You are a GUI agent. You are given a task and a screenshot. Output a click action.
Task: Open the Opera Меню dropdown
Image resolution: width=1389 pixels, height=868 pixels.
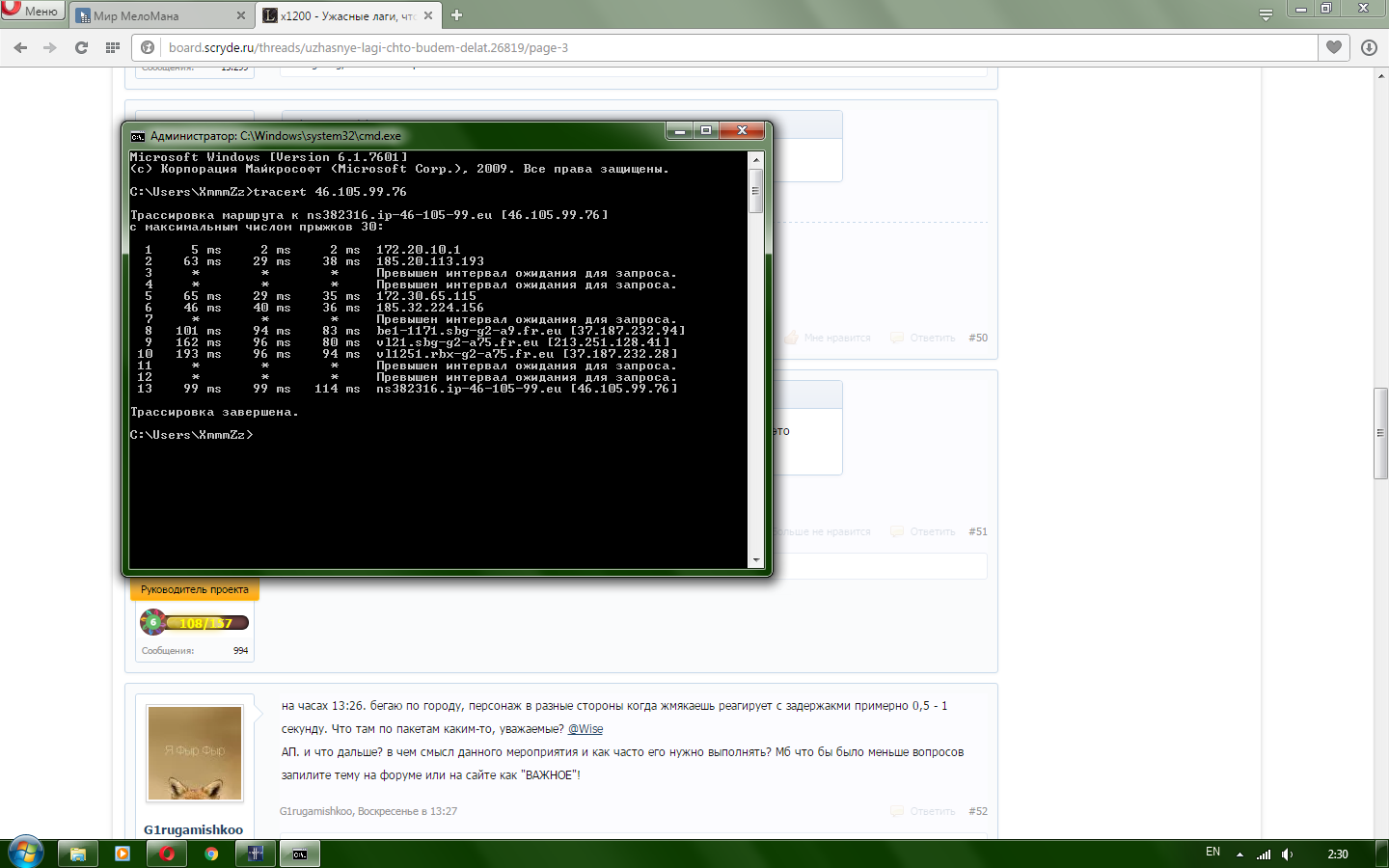[33, 11]
